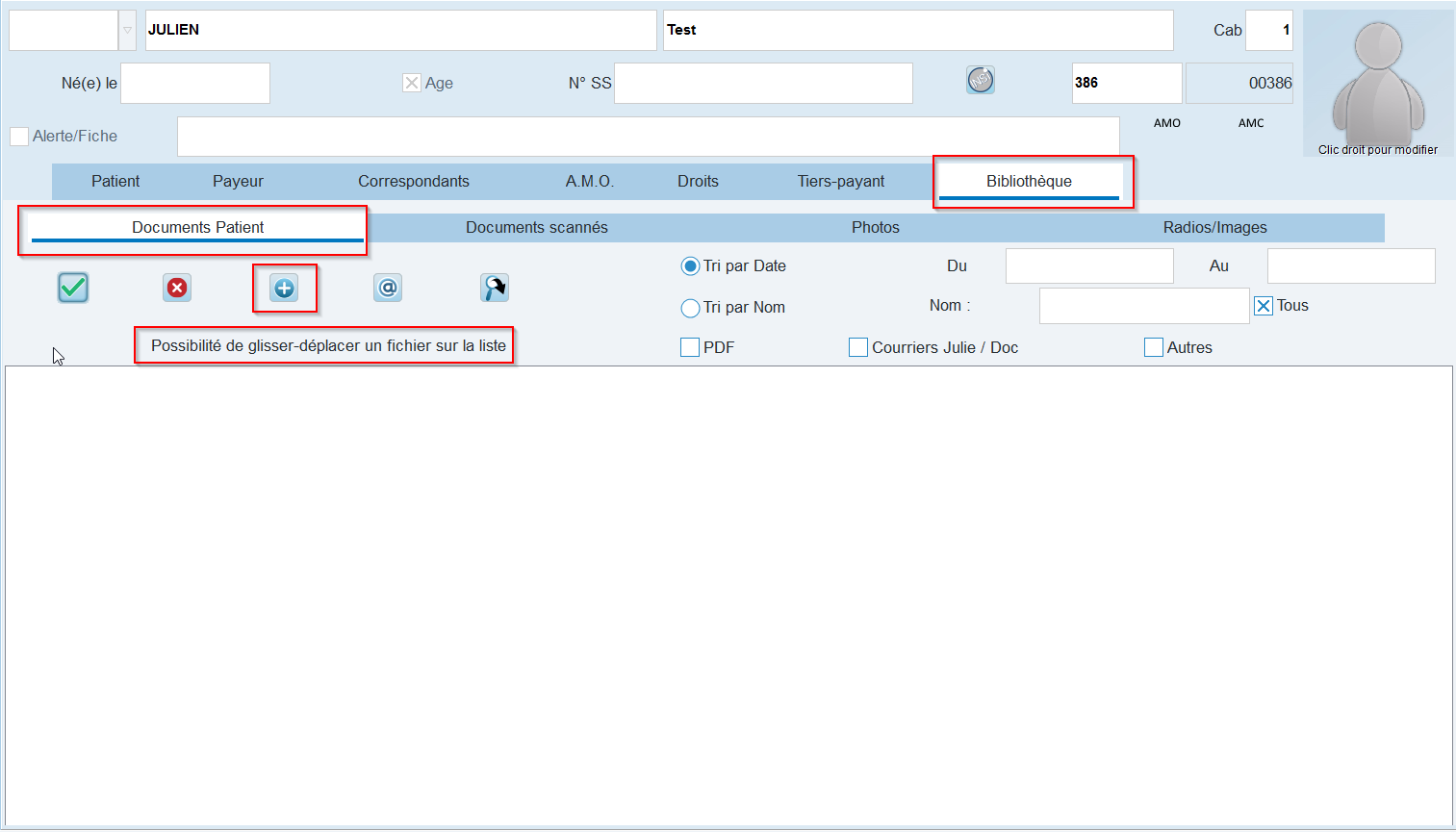Open the Radios/Images sub-tab

click(x=1214, y=227)
